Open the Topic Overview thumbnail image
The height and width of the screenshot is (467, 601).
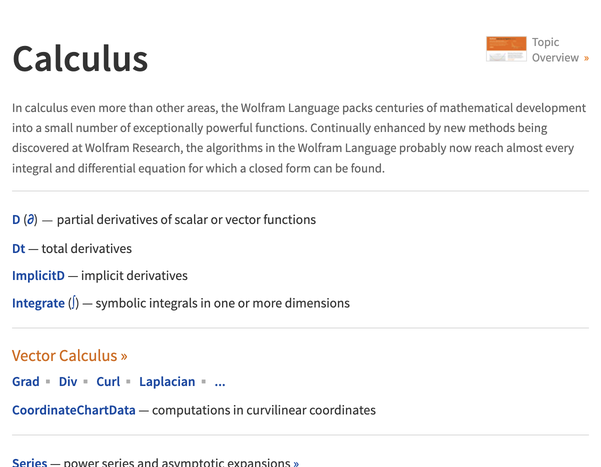tap(506, 49)
